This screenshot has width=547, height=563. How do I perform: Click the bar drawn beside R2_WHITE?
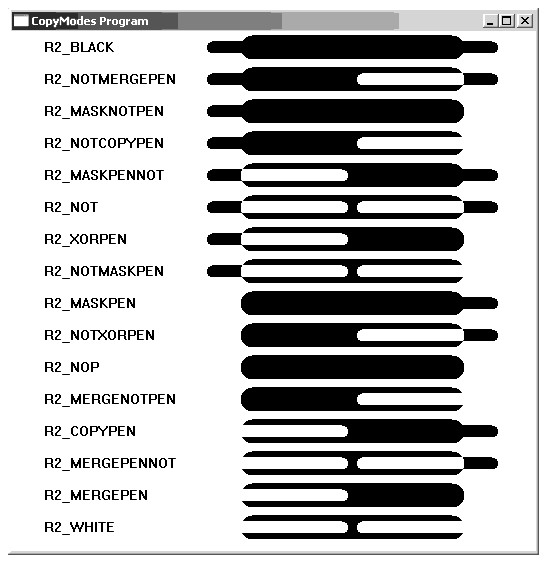point(352,527)
